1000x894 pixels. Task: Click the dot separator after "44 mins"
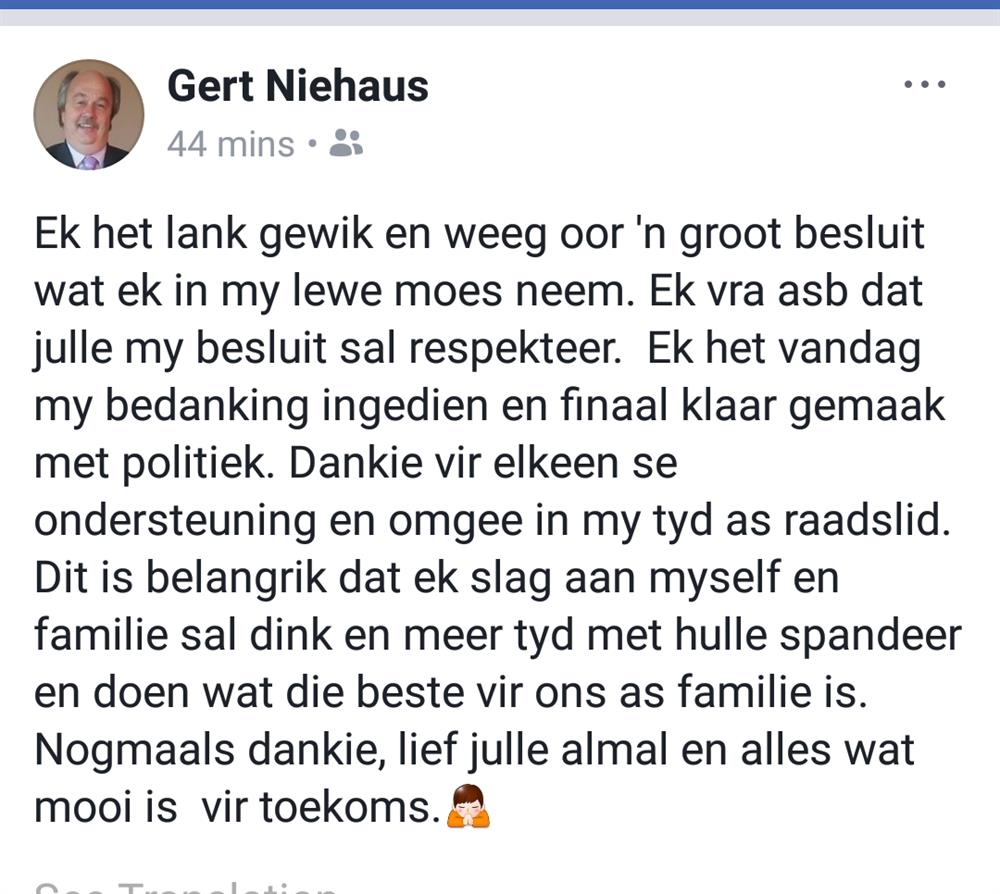point(312,144)
